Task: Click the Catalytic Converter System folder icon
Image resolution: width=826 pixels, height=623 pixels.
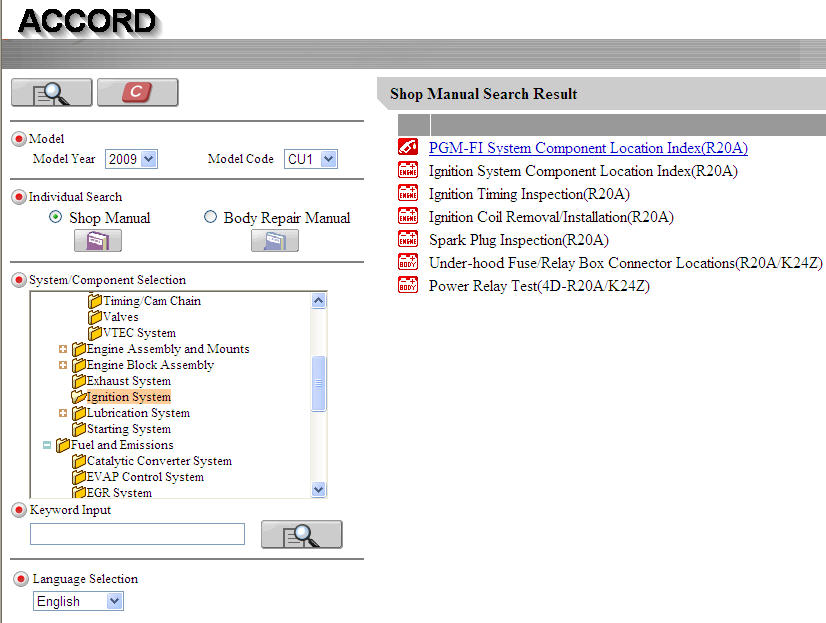Action: 79,461
